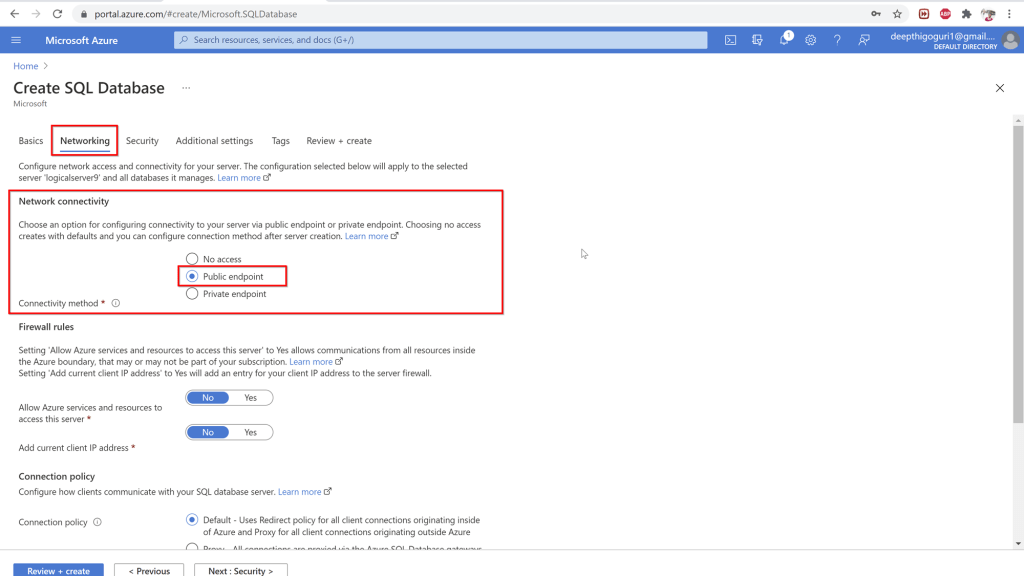Select the Private endpoint radio option
Viewport: 1024px width, 576px height.
tap(193, 294)
